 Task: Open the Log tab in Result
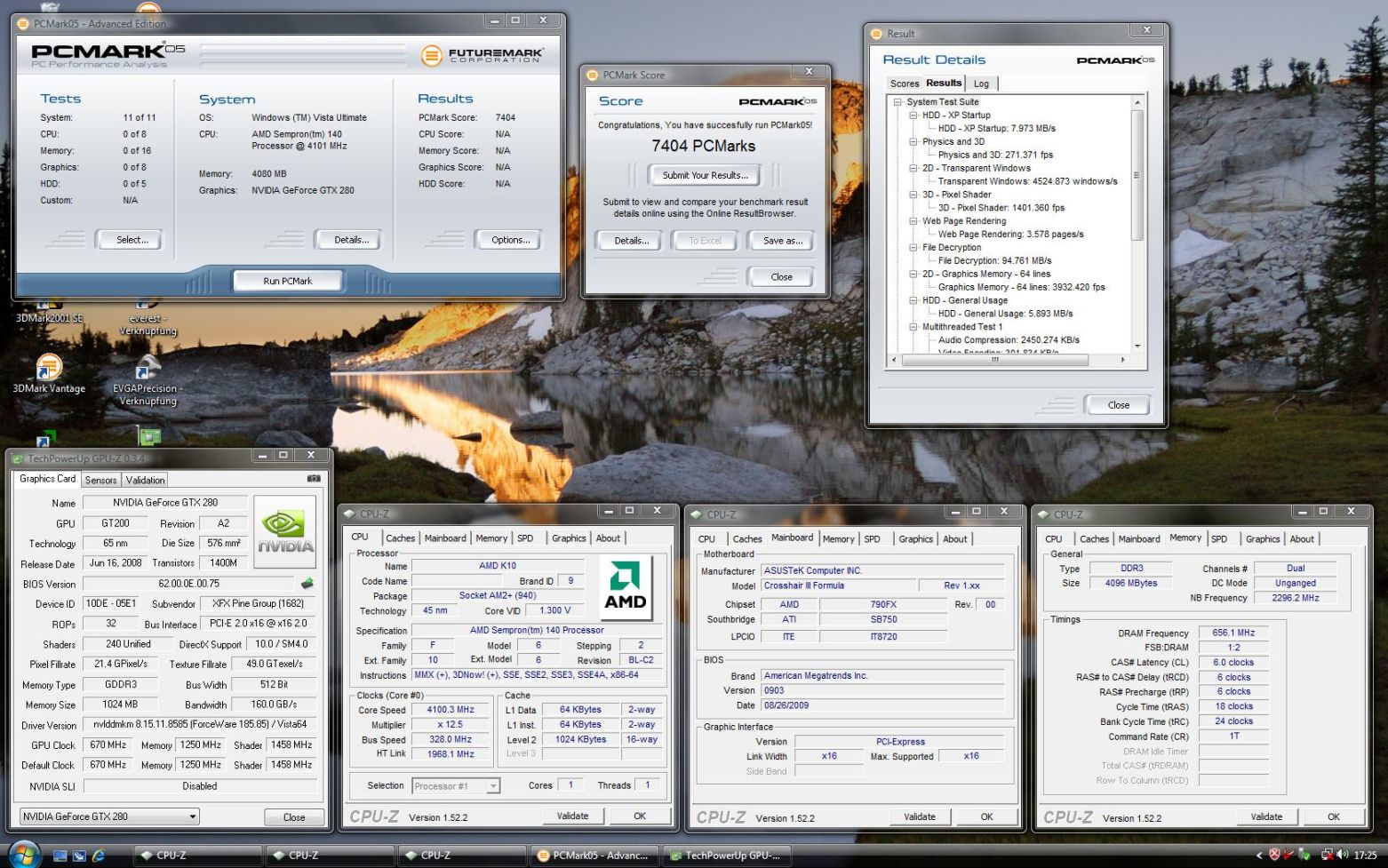[x=981, y=84]
